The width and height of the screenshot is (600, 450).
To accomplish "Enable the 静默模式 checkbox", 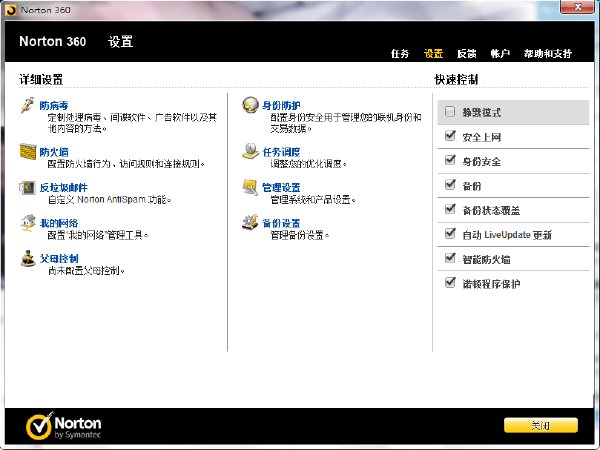I will click(x=450, y=111).
